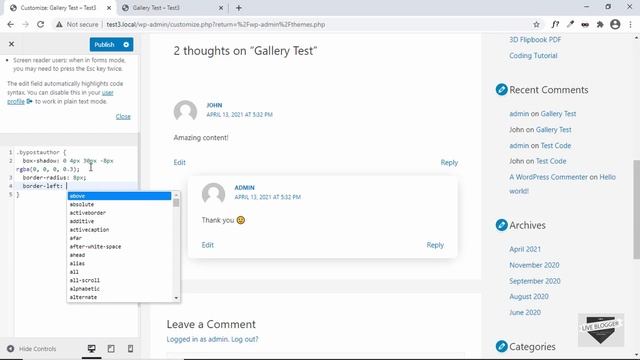This screenshot has height=360, width=640.
Task: Click the Recent Comments widget pencil icon
Action: 502,89
